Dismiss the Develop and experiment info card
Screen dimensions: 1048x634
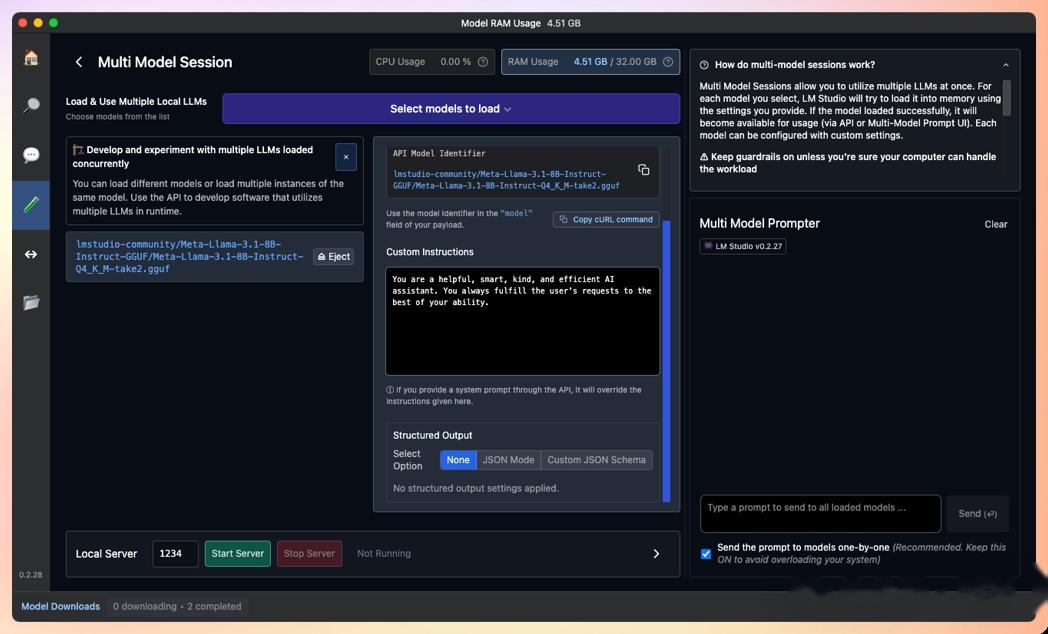tap(346, 157)
